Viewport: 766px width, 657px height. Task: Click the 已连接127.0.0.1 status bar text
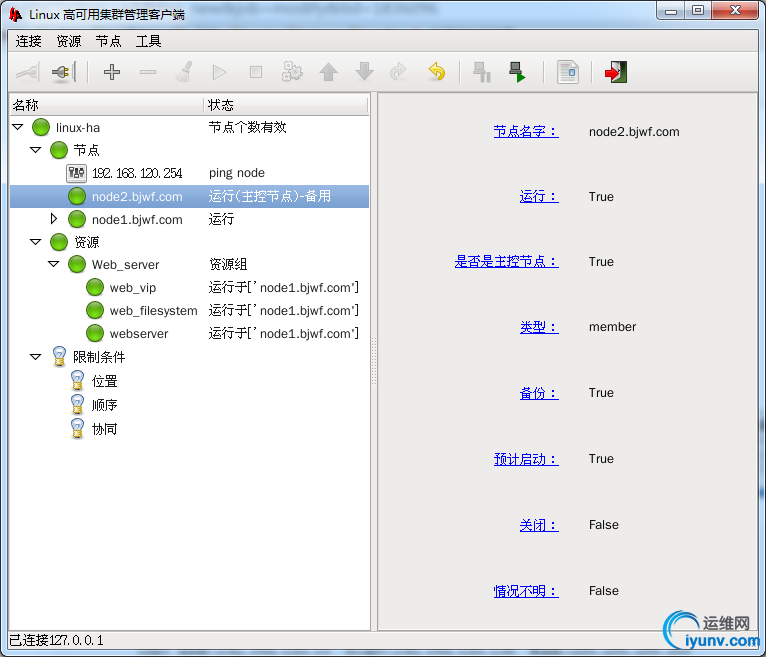pyautogui.click(x=57, y=640)
